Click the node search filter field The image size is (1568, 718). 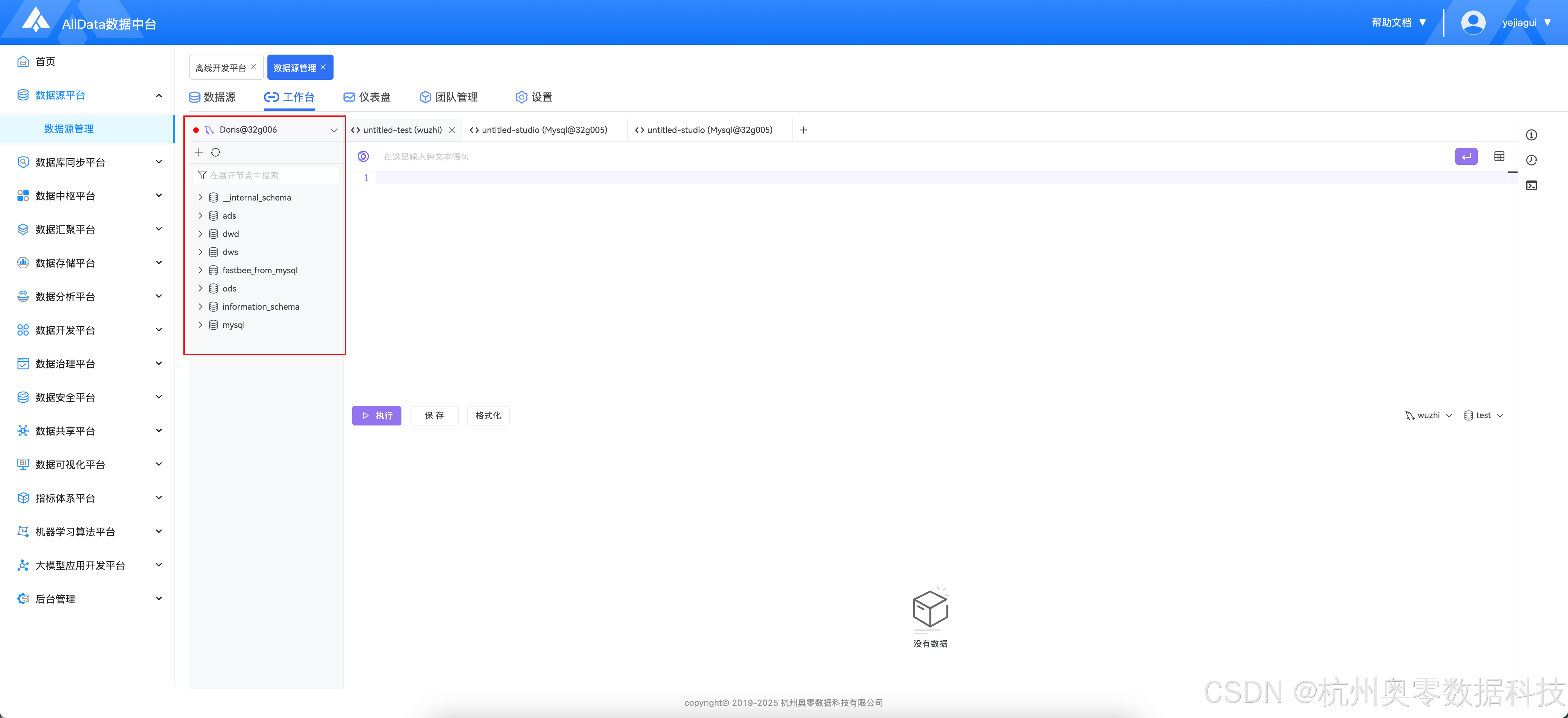point(268,175)
